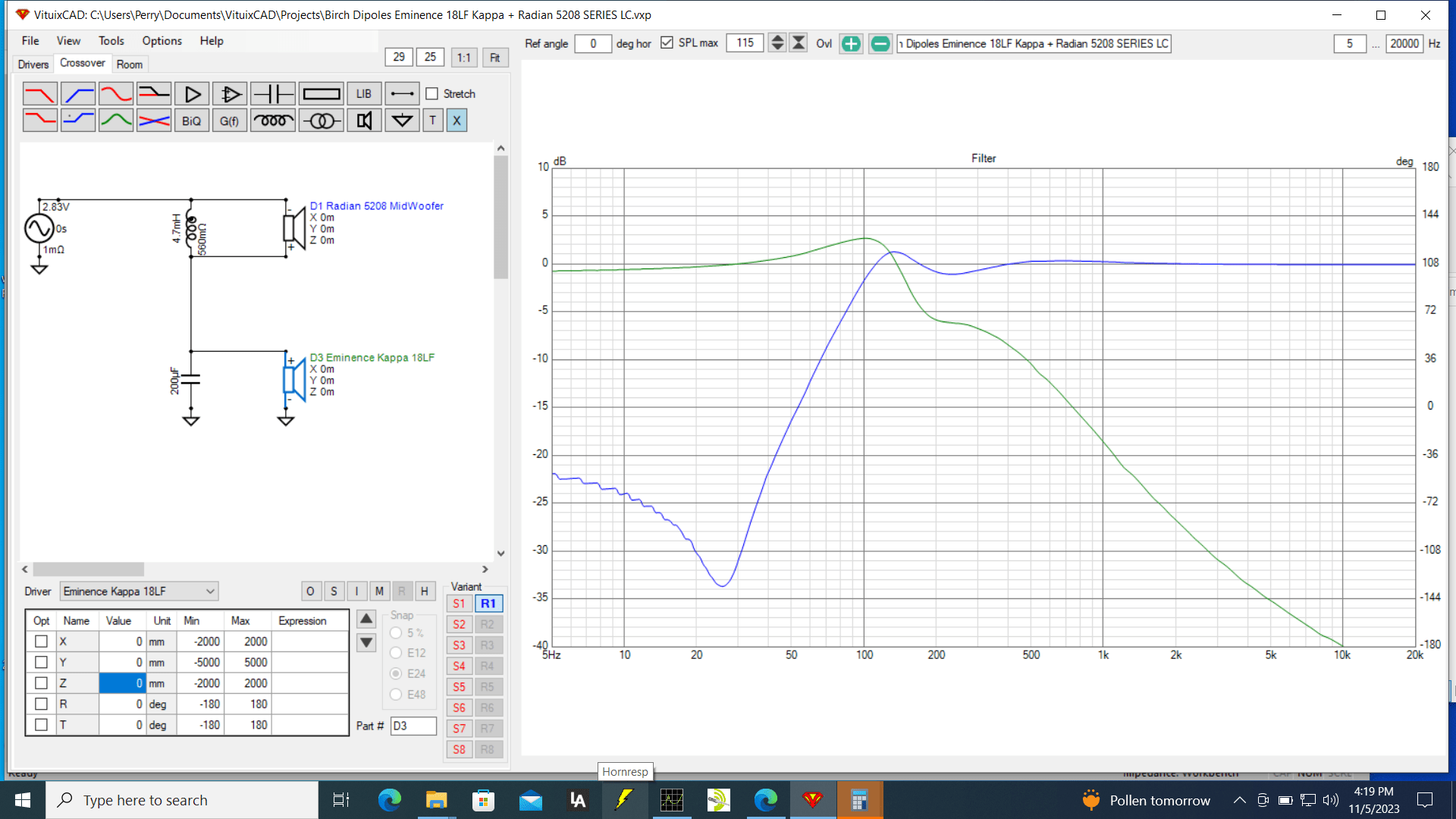
Task: Check the Opt box for R row
Action: pyautogui.click(x=42, y=704)
